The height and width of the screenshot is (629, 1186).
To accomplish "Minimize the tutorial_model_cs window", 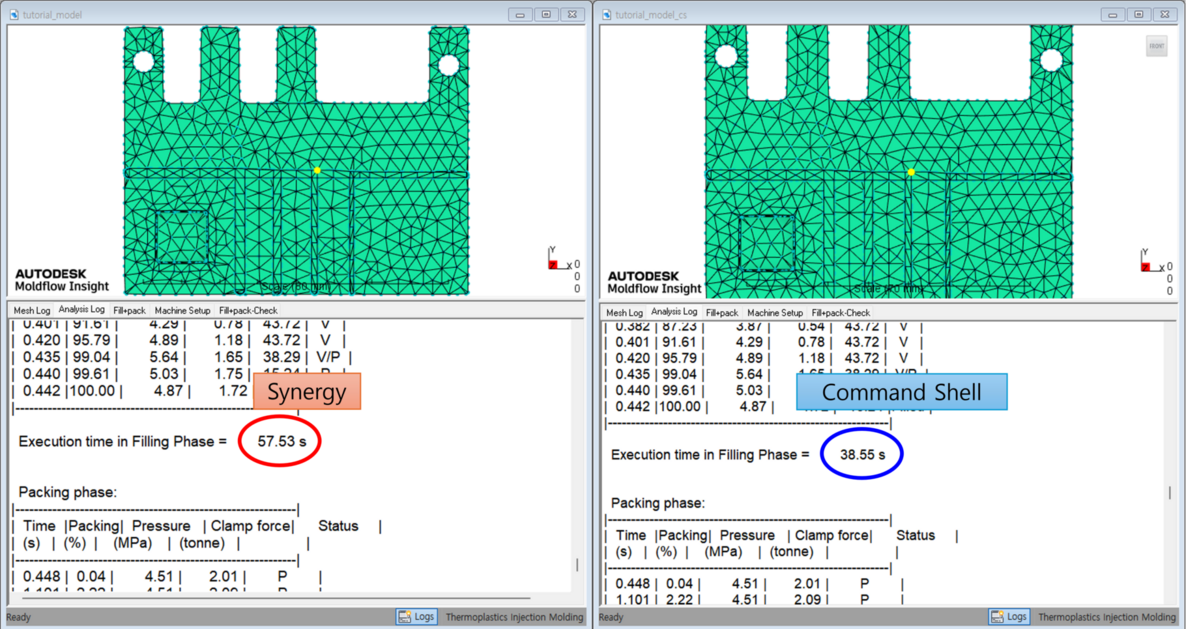I will click(1113, 15).
